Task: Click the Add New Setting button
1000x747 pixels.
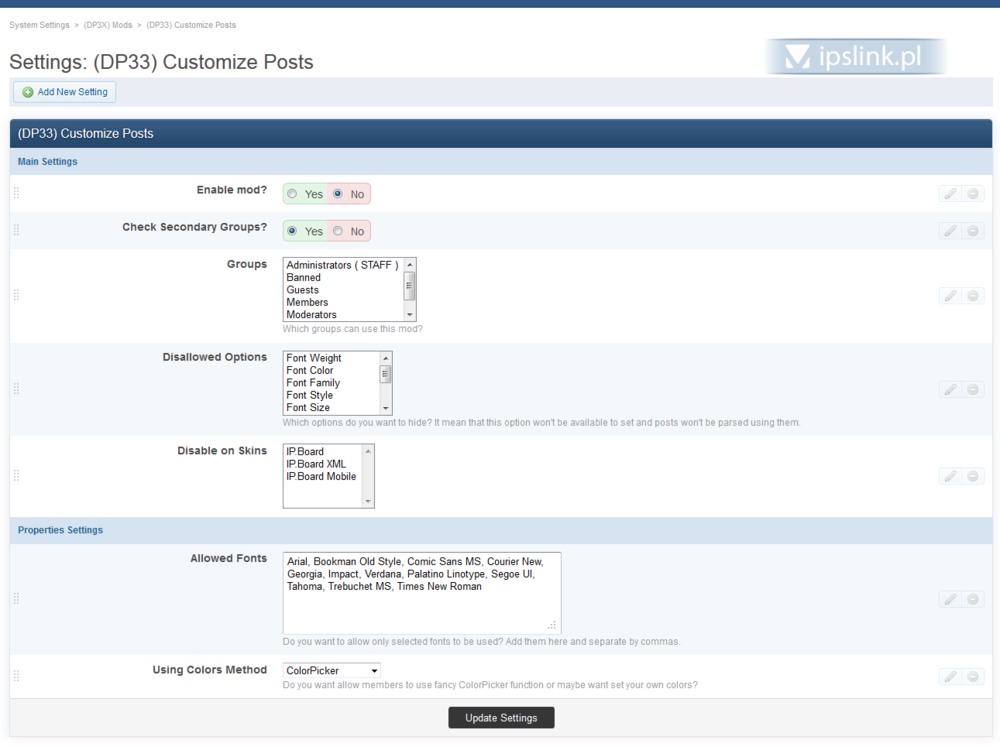Action: (x=65, y=92)
